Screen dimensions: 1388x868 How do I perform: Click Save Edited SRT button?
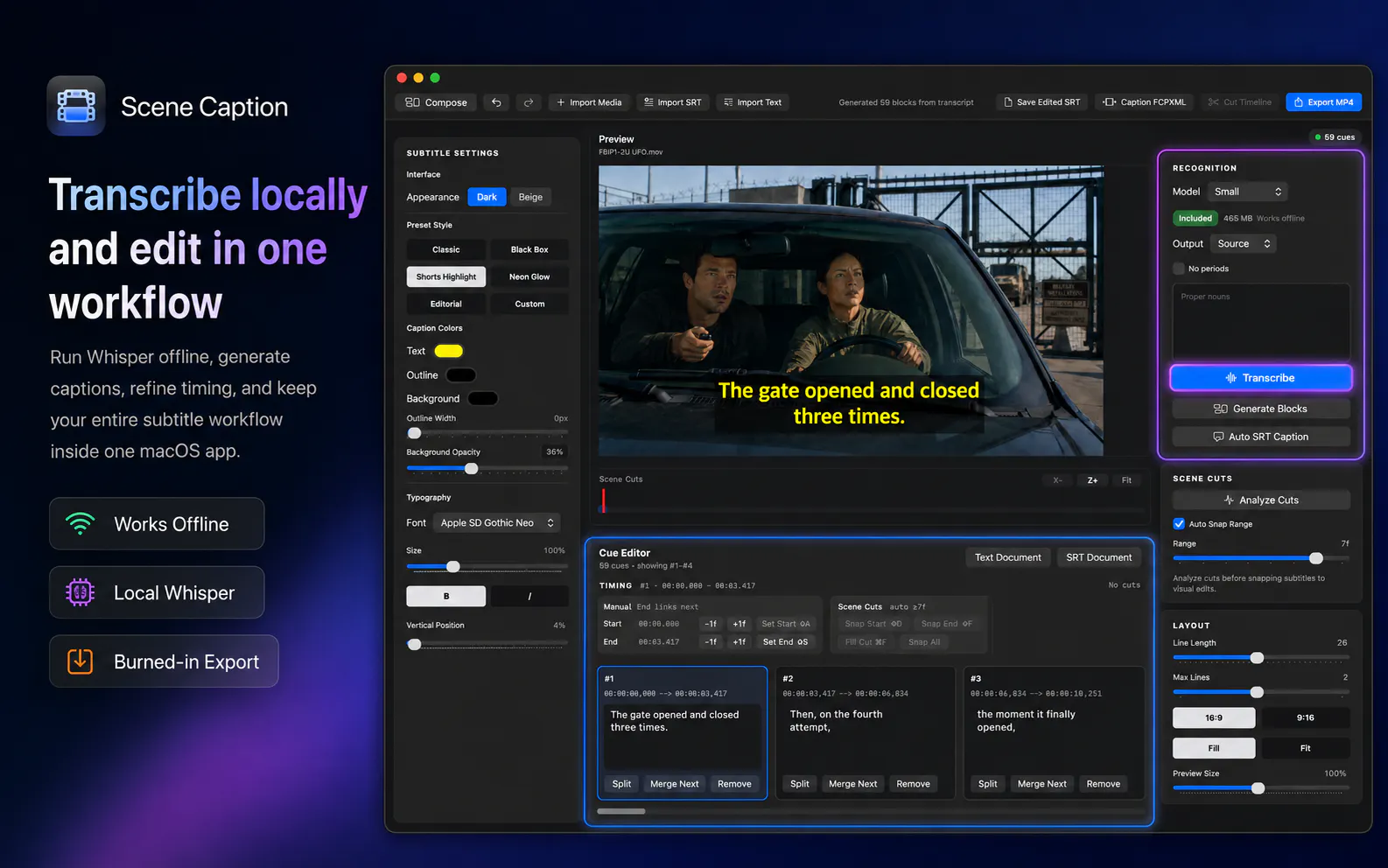coord(1041,102)
